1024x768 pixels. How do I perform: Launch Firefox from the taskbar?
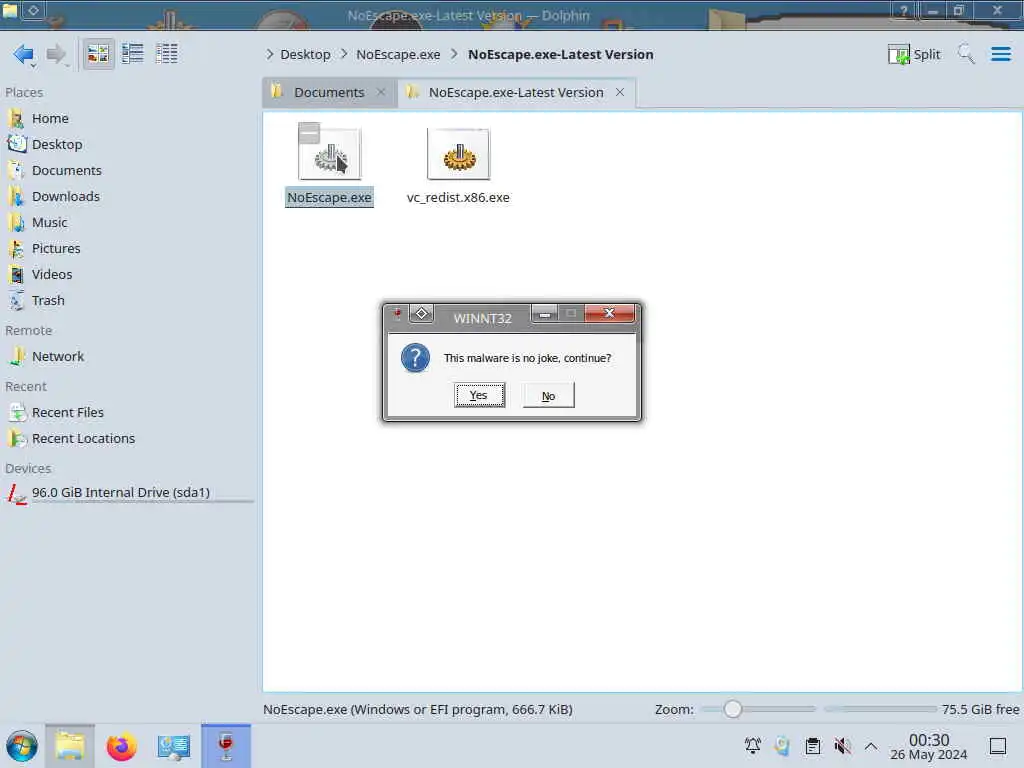121,746
